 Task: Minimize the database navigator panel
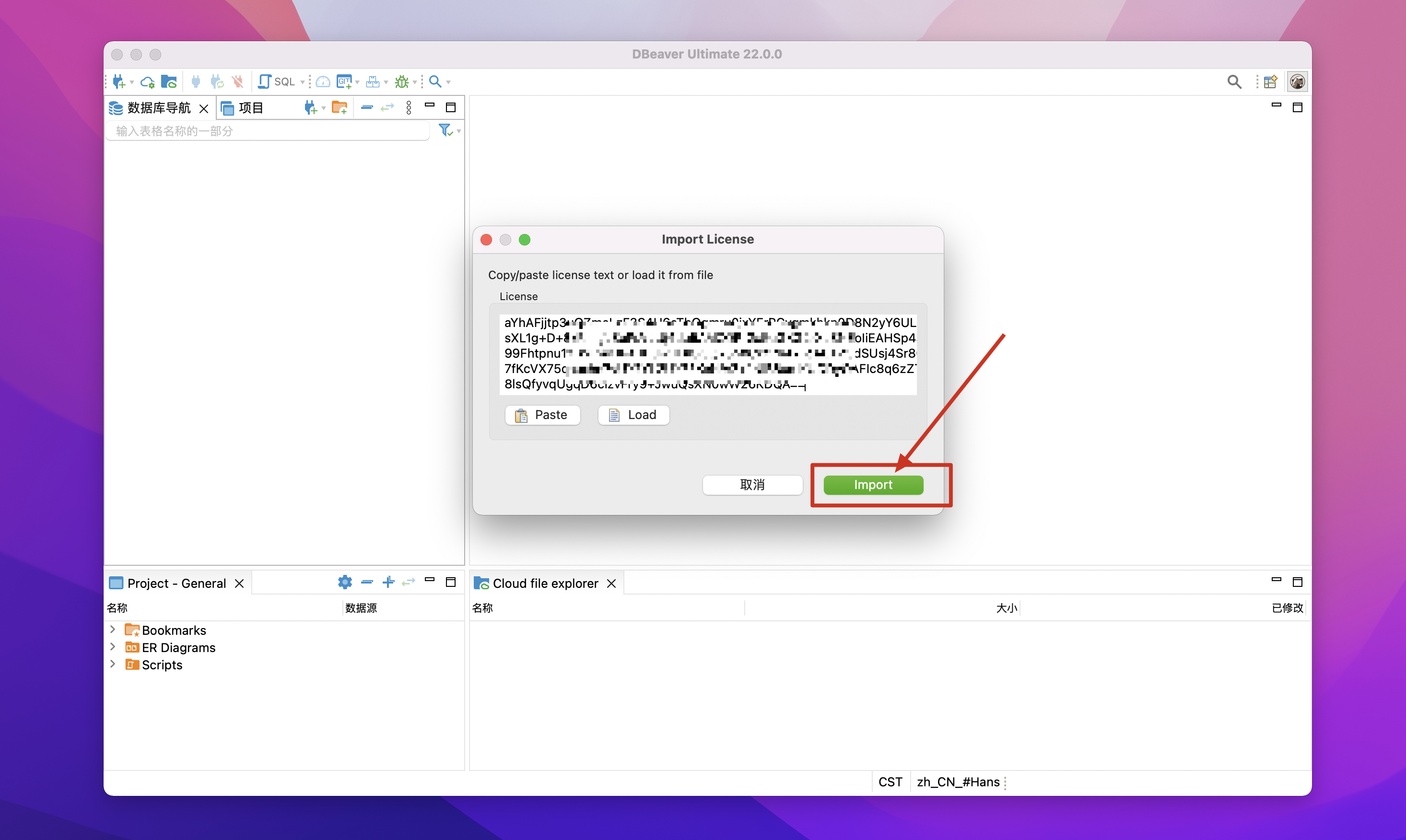(x=430, y=105)
